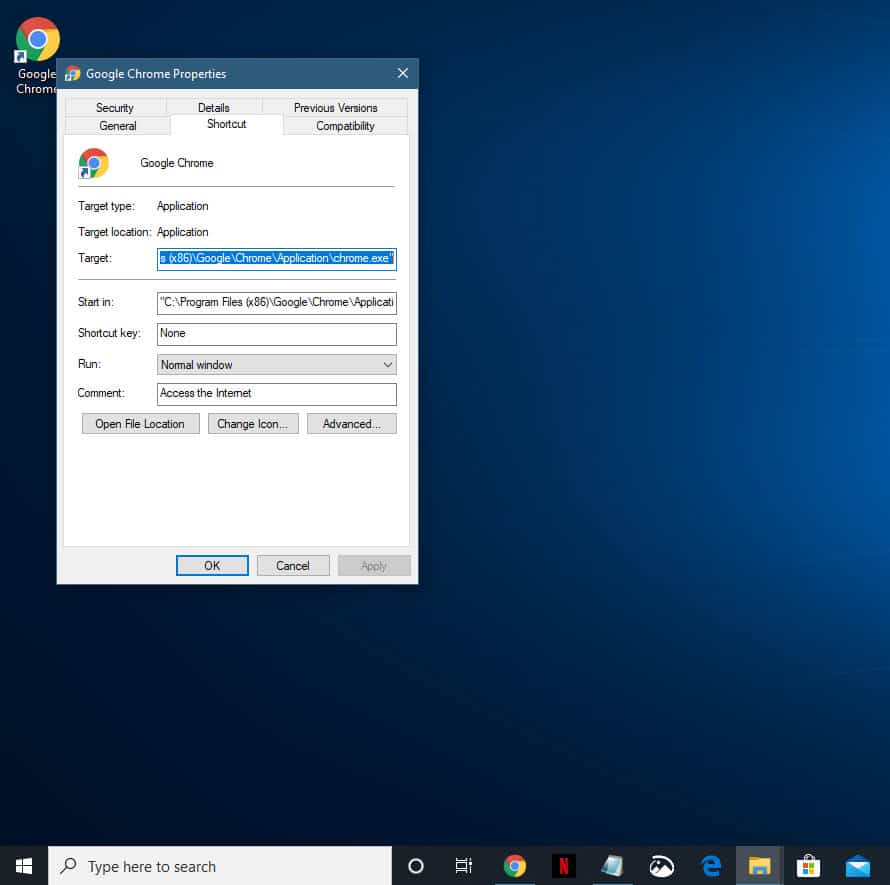This screenshot has width=890, height=885.
Task: Open the notebook app icon on taskbar
Action: (x=612, y=866)
